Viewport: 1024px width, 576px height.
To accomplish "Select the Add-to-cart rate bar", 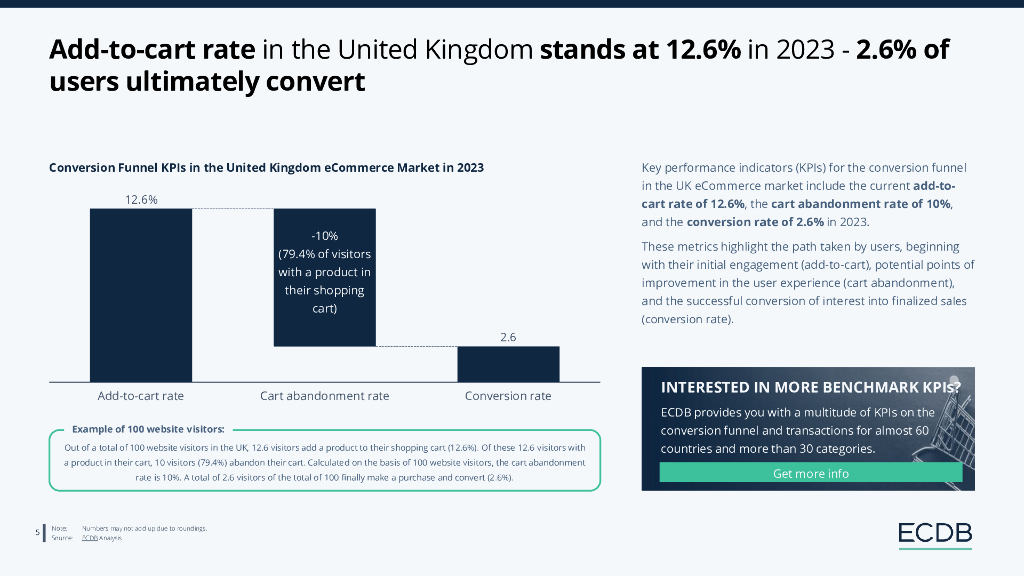I will click(140, 294).
